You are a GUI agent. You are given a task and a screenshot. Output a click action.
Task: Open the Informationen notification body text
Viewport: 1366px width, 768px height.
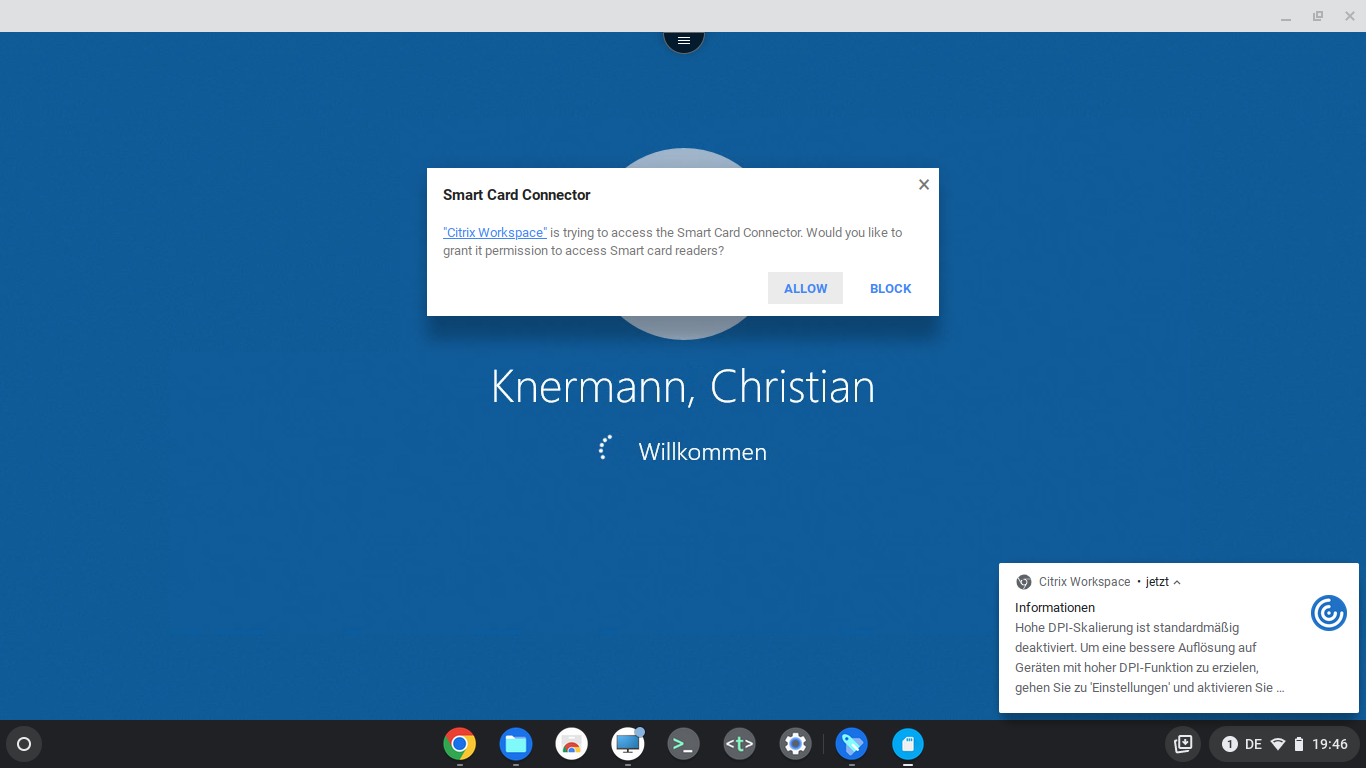1150,657
